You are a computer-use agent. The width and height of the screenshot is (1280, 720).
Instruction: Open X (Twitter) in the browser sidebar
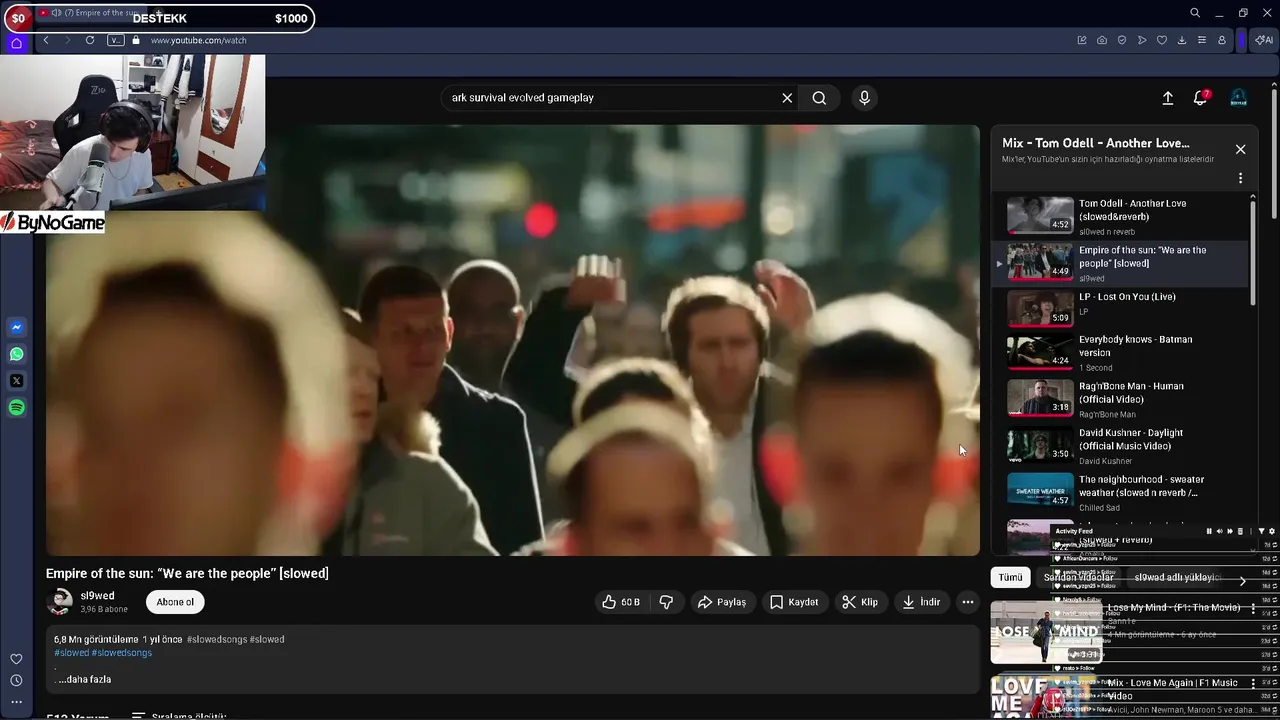(x=17, y=381)
